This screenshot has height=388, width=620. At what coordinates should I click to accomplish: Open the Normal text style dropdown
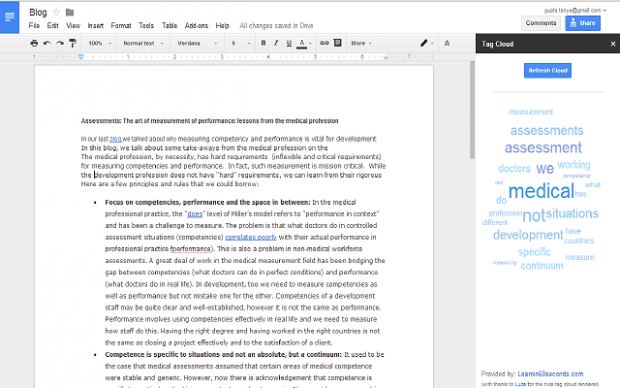[x=143, y=43]
